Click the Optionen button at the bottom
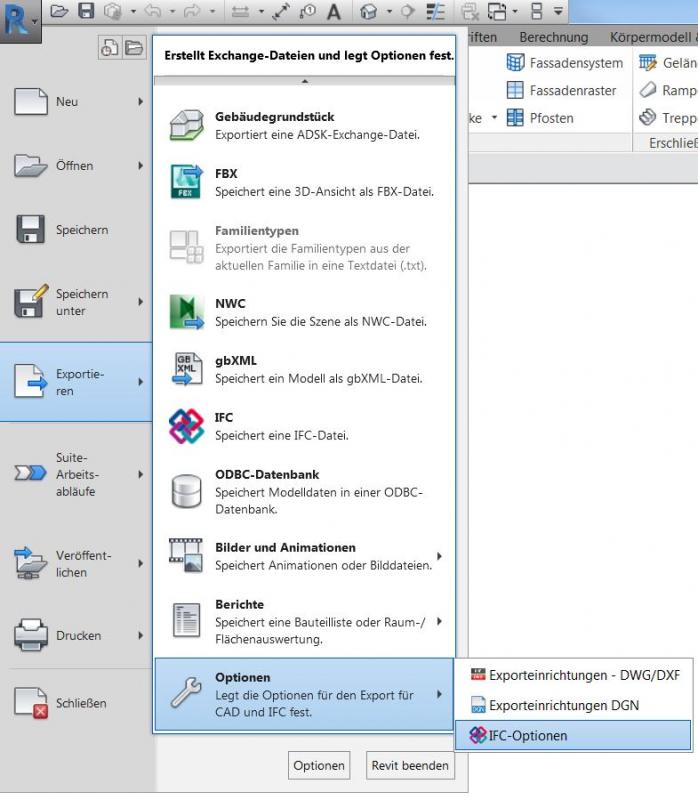This screenshot has height=800, width=698. 319,766
